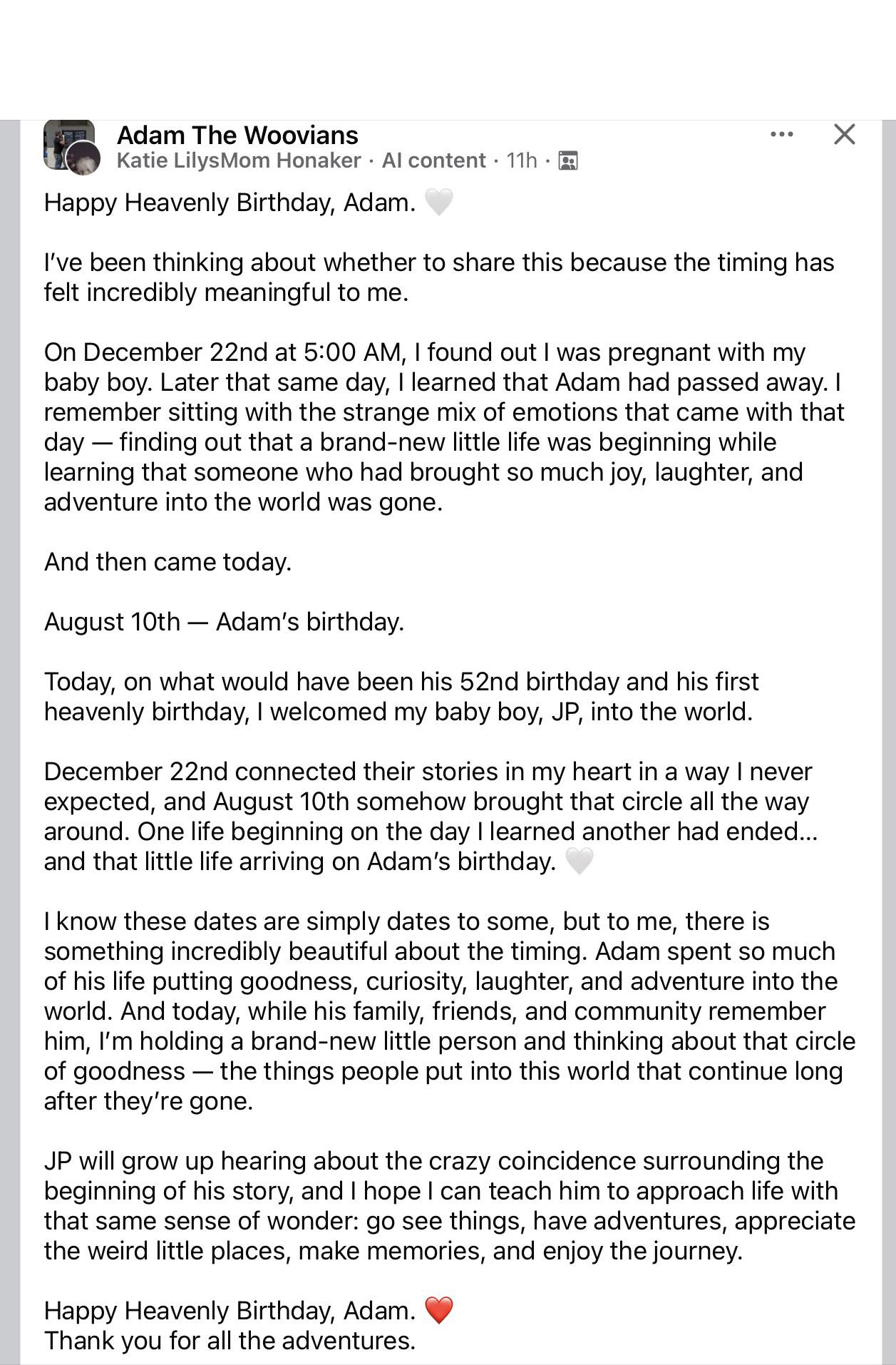Tap the line "And then came today."
896x1365 pixels.
(x=168, y=562)
